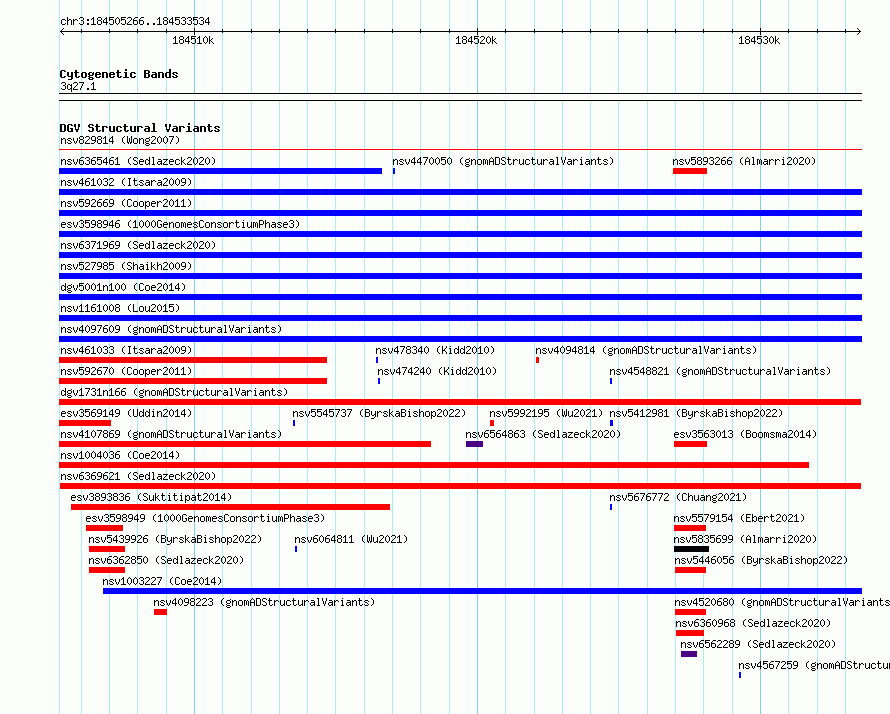The width and height of the screenshot is (890, 714).
Task: Click nsv4567259 variant label
Action: (x=813, y=665)
